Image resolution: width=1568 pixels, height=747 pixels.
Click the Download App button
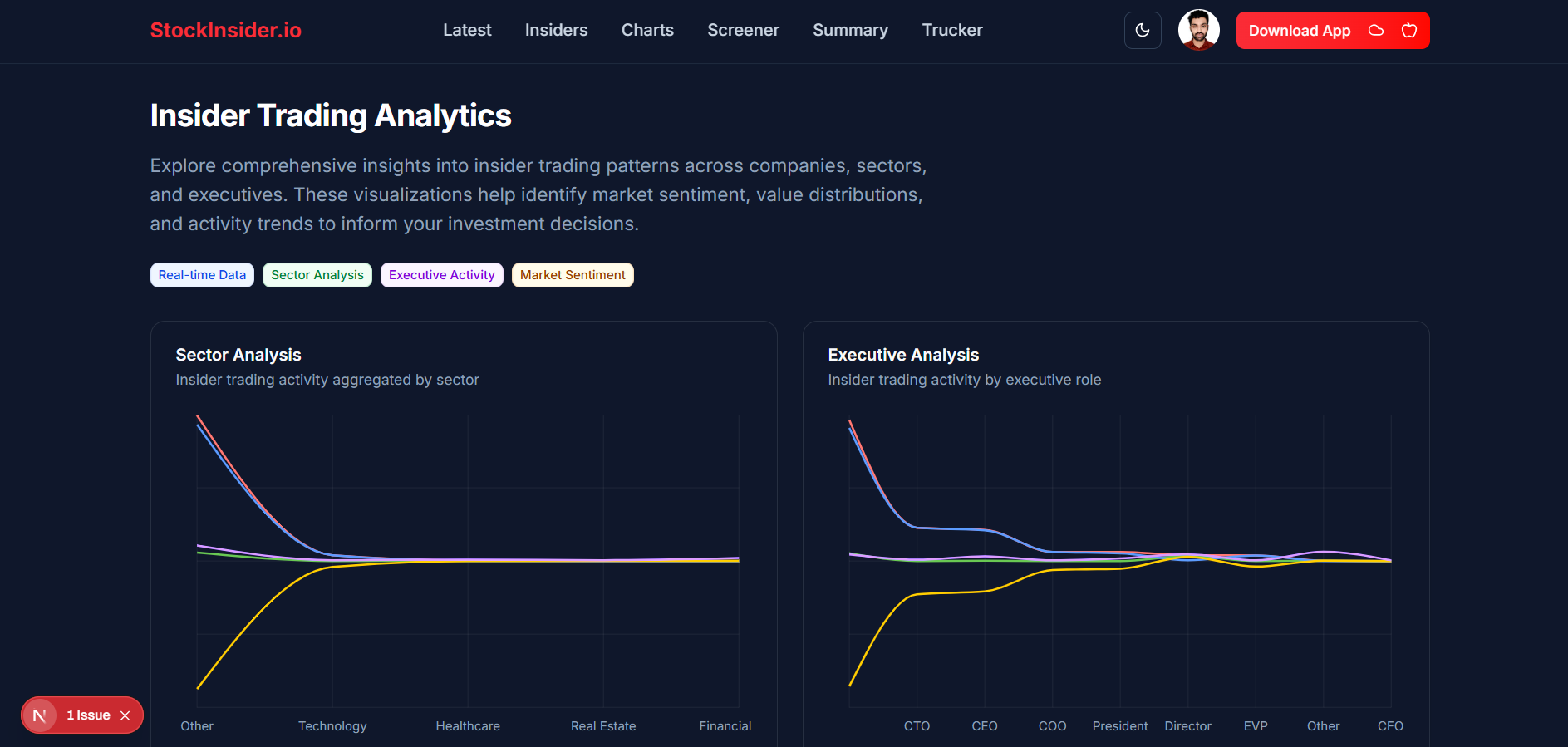pos(1299,30)
